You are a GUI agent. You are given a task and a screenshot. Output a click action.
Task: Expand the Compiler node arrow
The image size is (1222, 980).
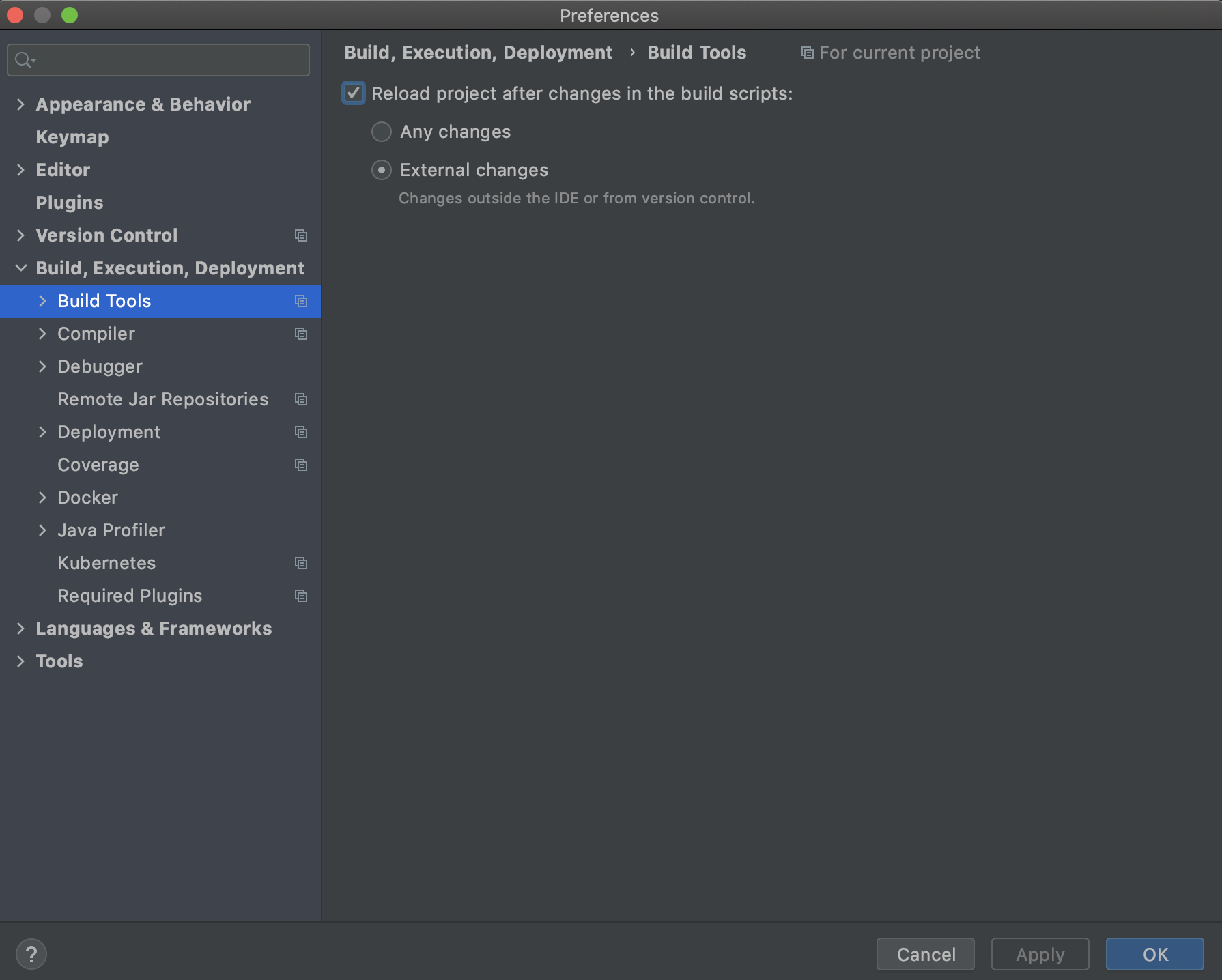click(x=42, y=334)
